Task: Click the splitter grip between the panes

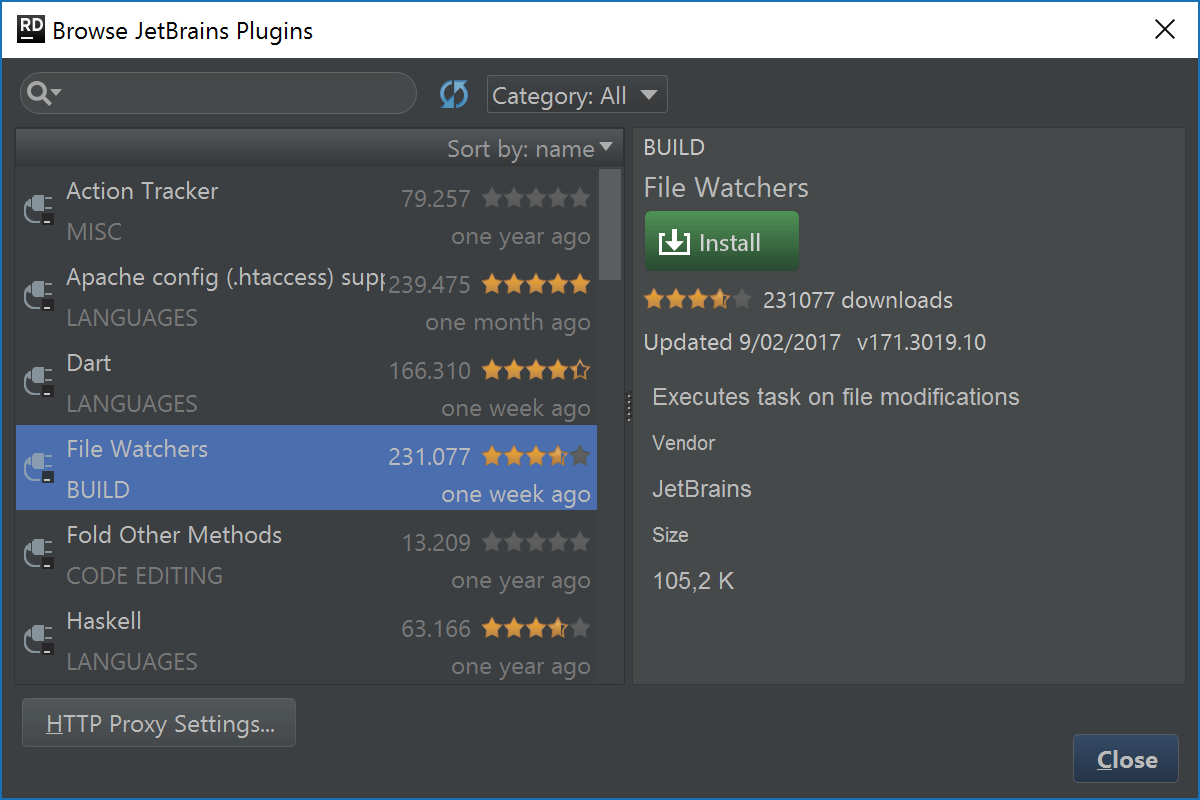Action: [x=628, y=405]
